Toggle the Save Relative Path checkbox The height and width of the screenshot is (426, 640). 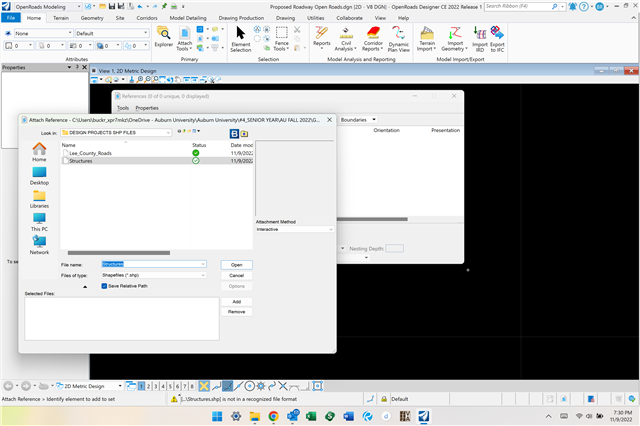105,286
